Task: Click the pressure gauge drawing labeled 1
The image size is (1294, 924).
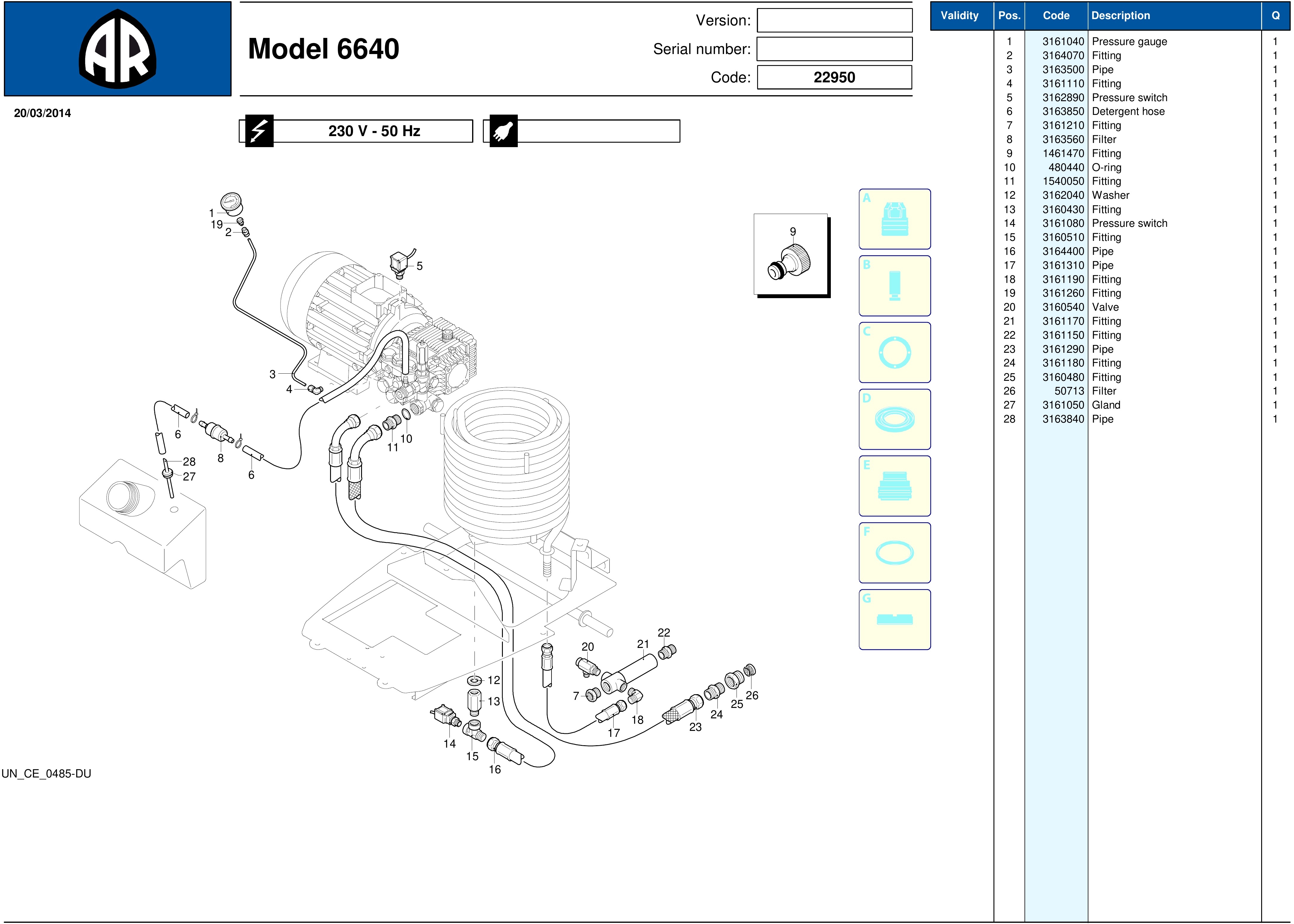Action: [231, 204]
